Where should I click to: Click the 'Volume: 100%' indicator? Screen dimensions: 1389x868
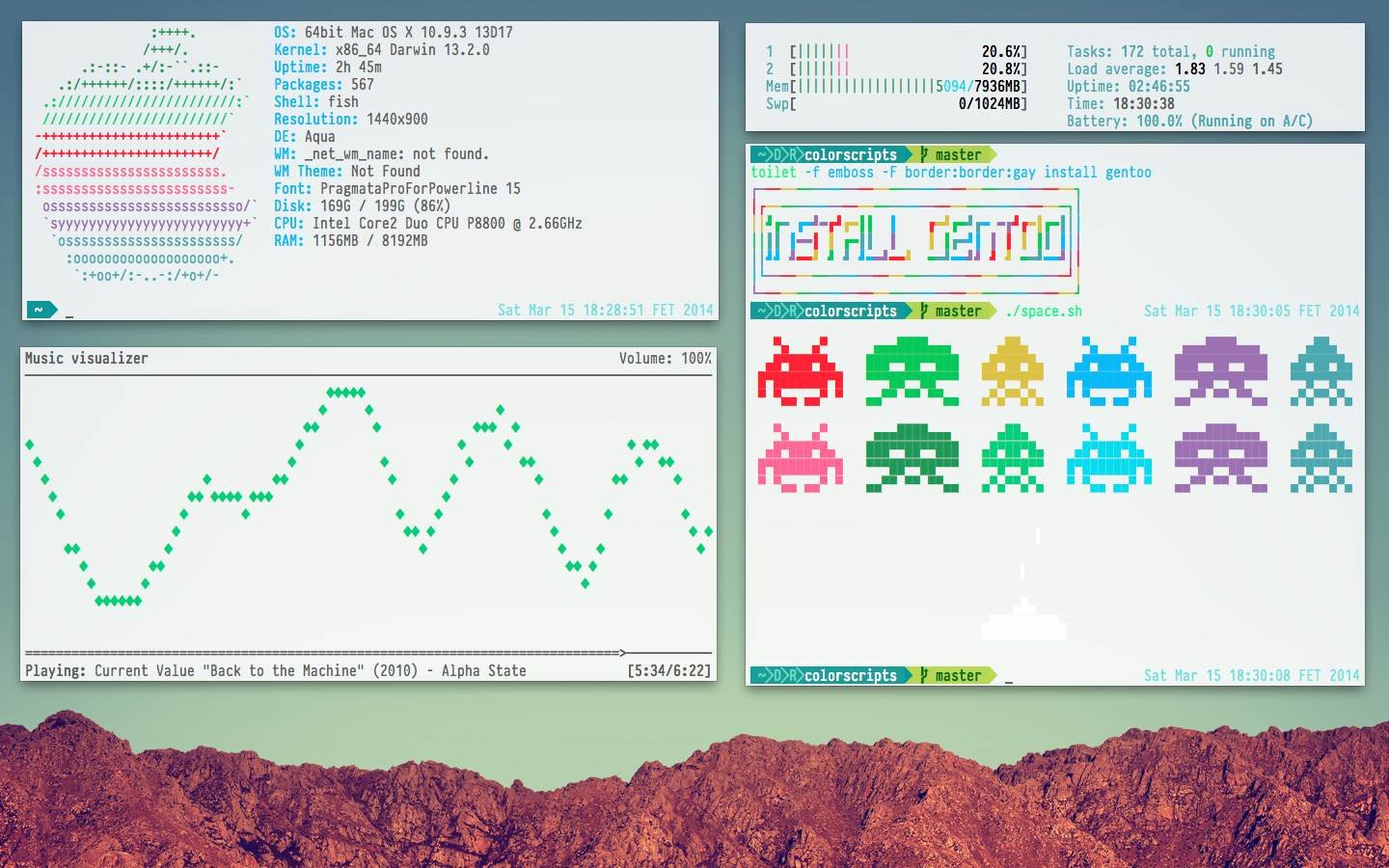click(x=666, y=358)
